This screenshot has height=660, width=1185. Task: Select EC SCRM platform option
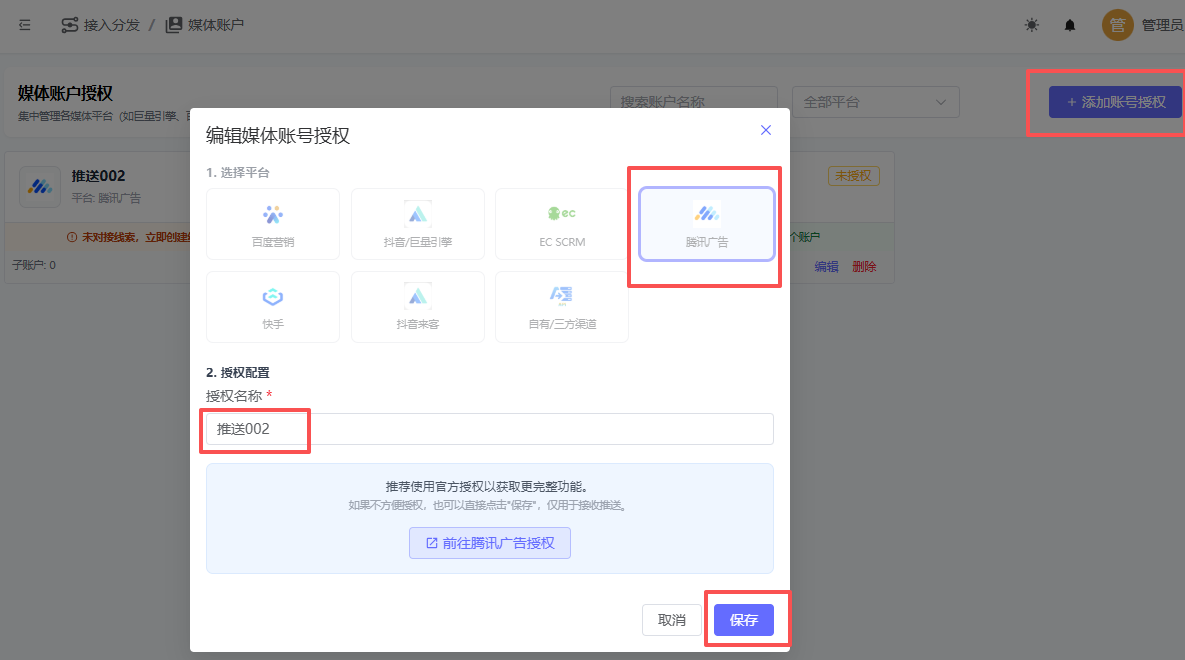(x=562, y=224)
